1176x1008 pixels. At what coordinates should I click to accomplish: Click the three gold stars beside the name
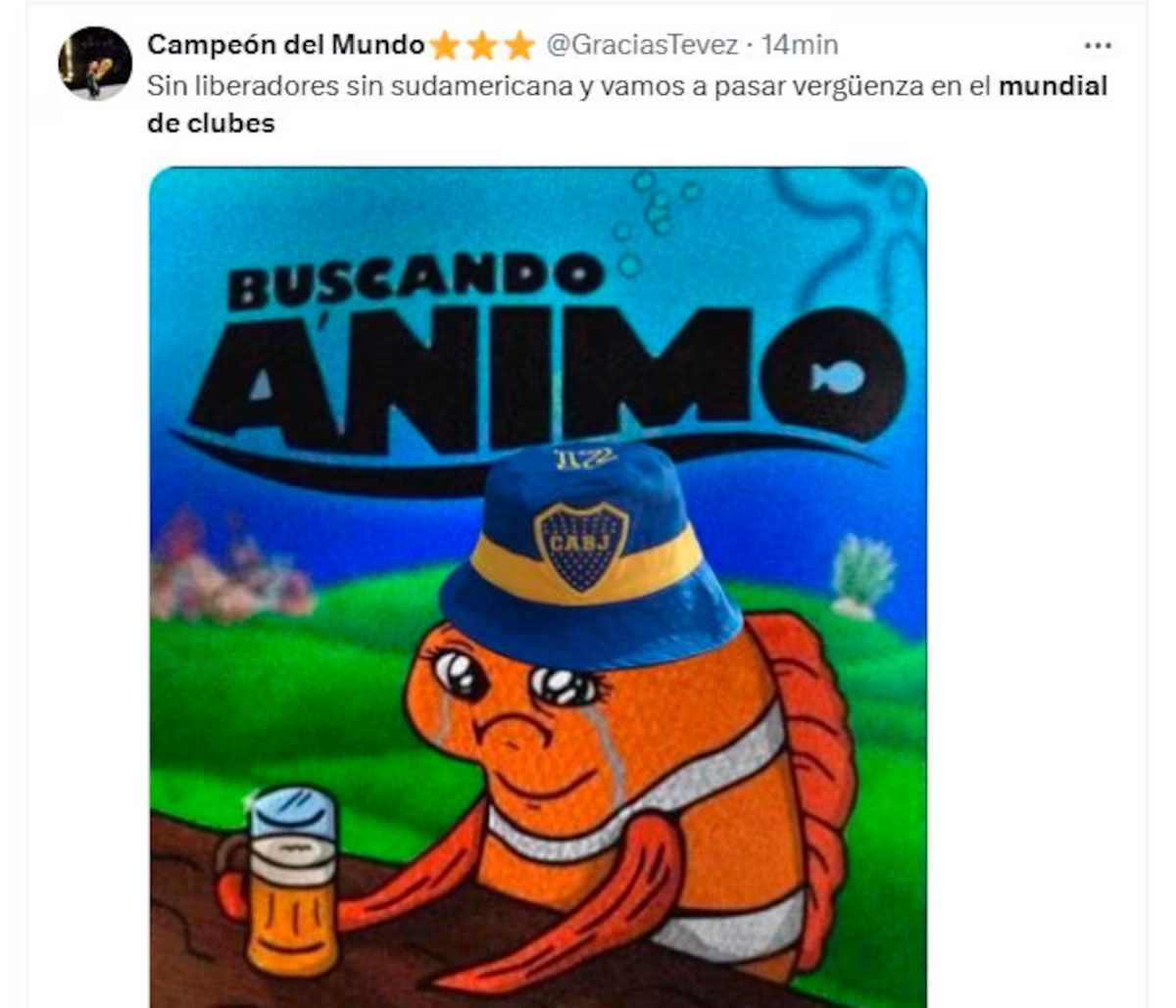coord(483,45)
